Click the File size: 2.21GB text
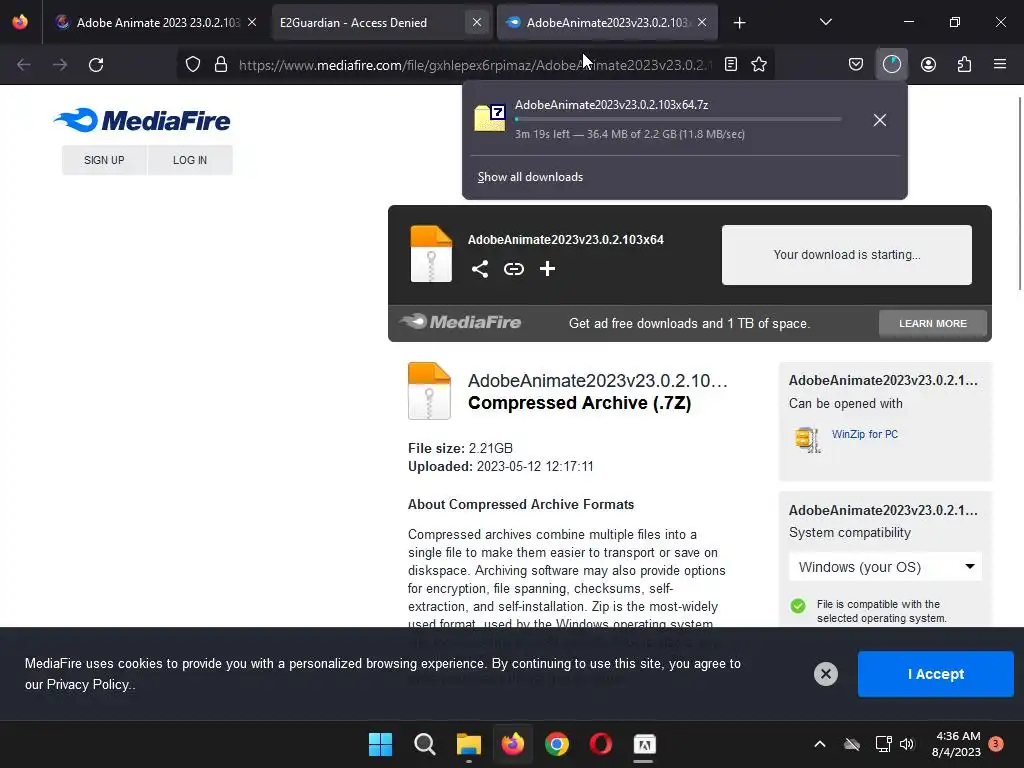 pyautogui.click(x=460, y=448)
